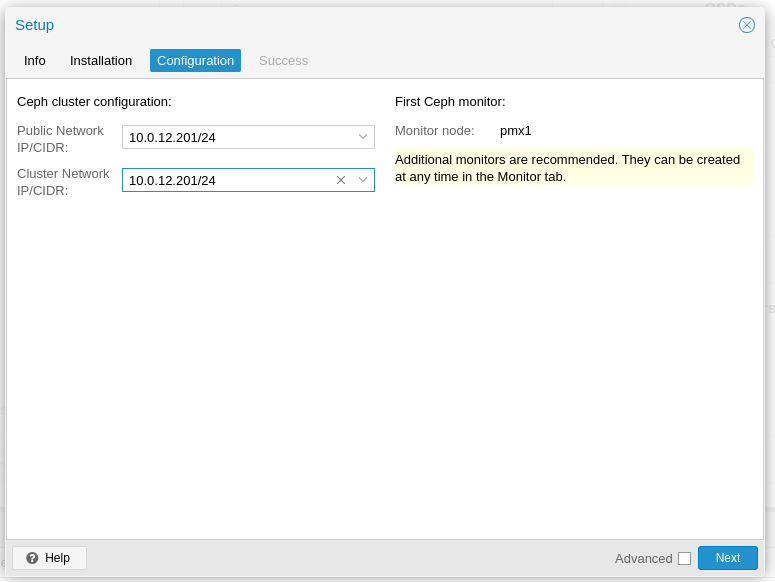Viewport: 775px width, 582px height.
Task: Focus the Public Network IP/CIDR text field
Action: click(x=237, y=137)
